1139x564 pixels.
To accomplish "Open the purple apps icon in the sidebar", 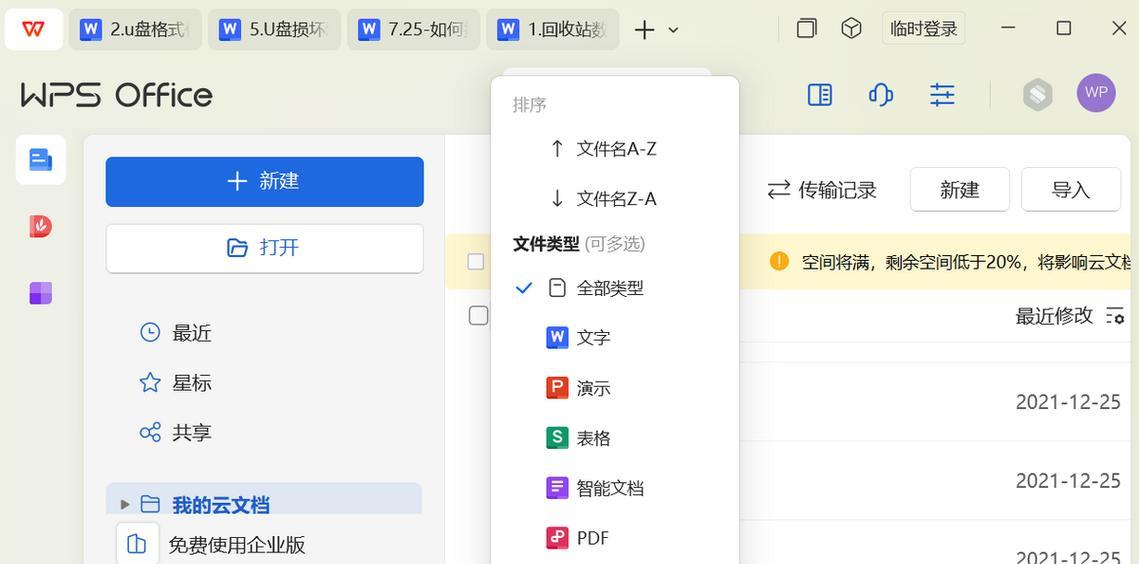I will [x=41, y=294].
